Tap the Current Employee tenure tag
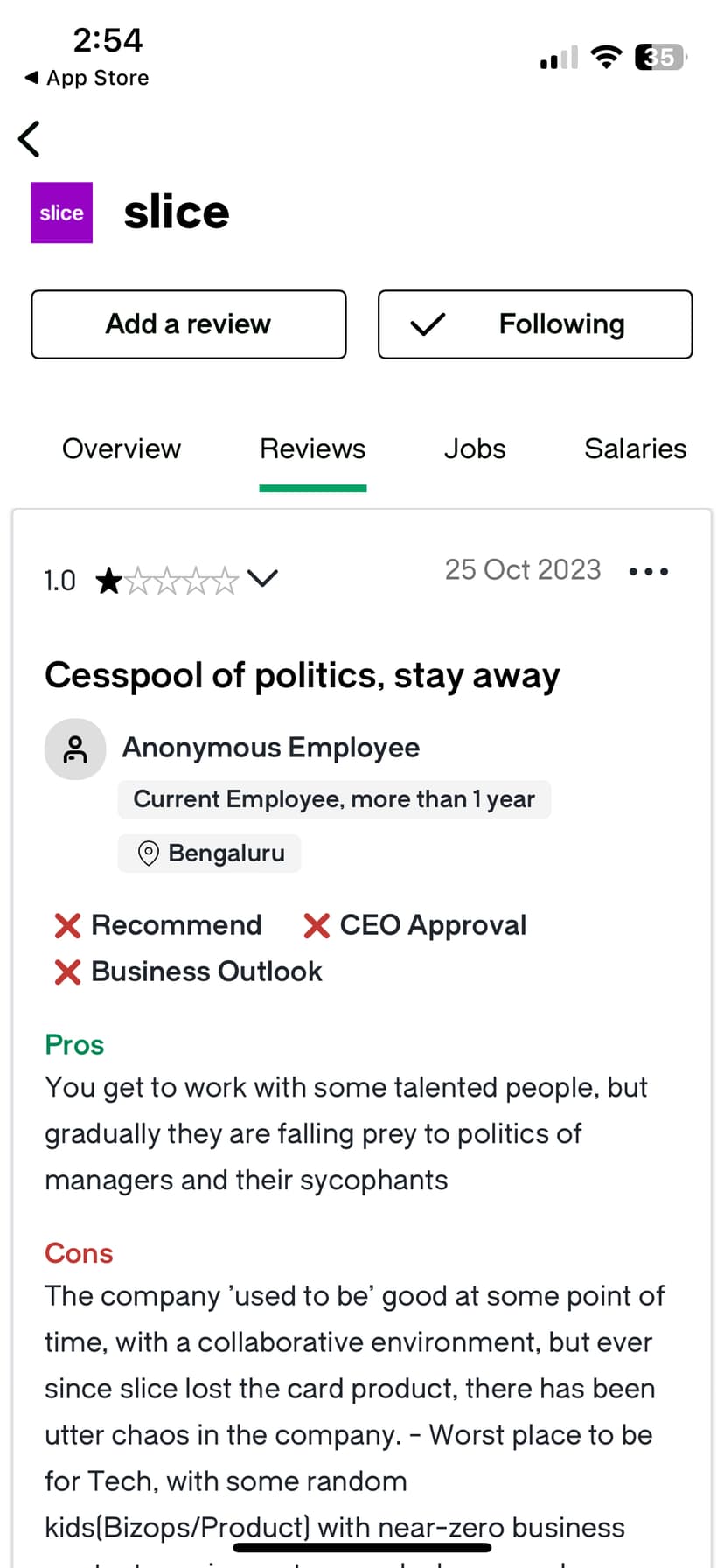This screenshot has width=724, height=1568. (x=334, y=799)
